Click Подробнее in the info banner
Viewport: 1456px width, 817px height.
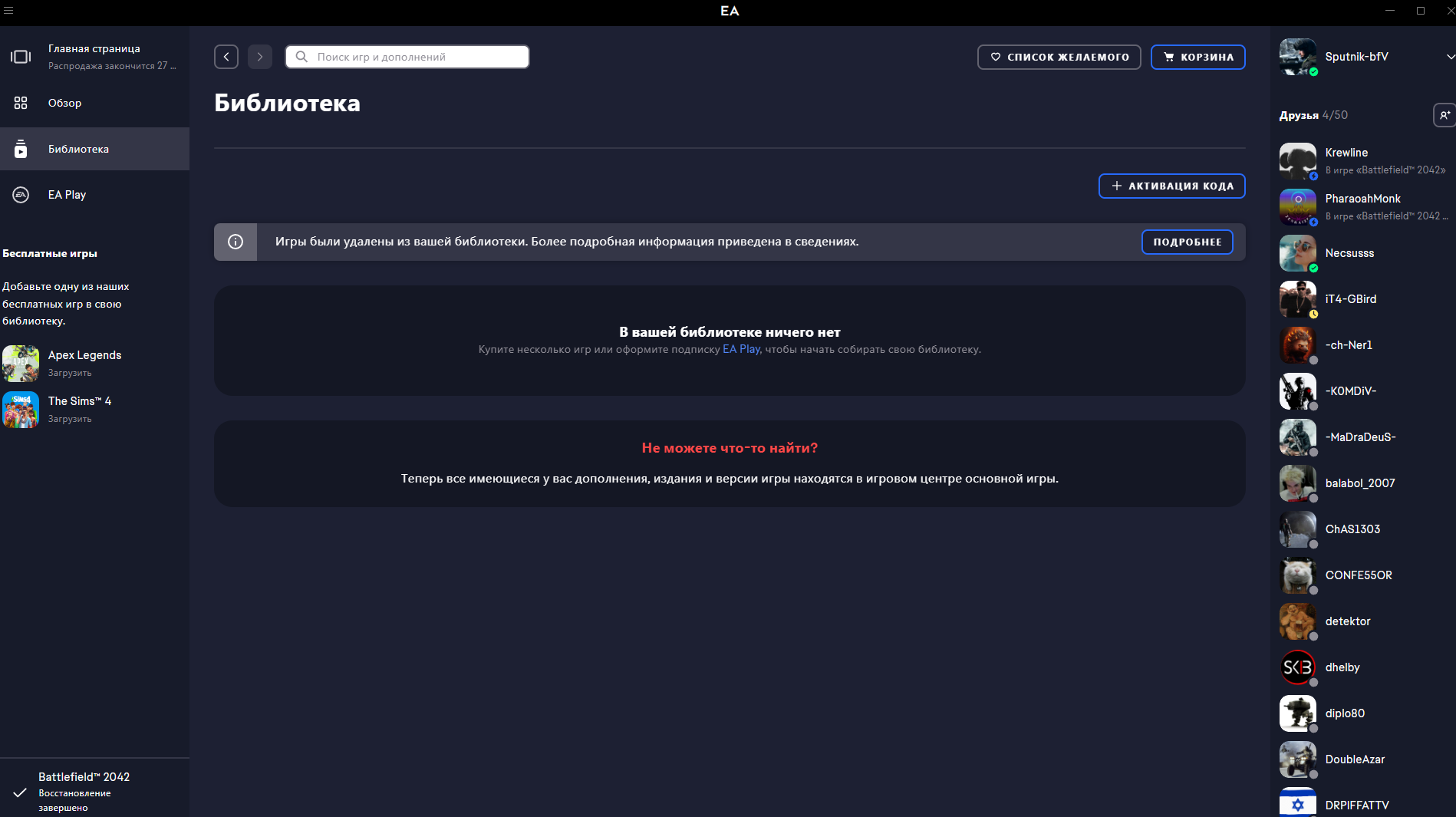[x=1187, y=242]
